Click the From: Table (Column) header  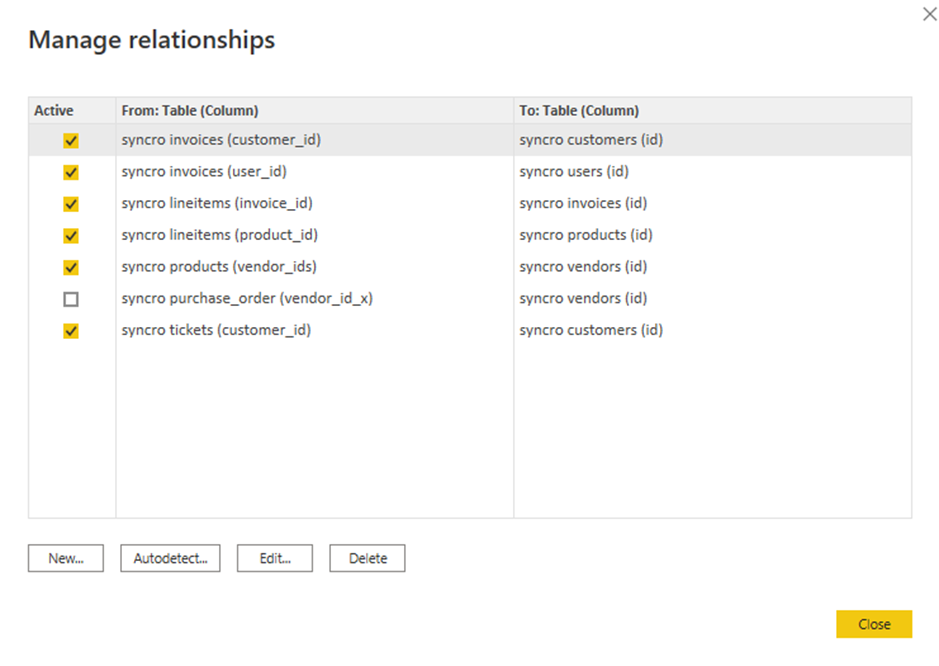[x=190, y=111]
